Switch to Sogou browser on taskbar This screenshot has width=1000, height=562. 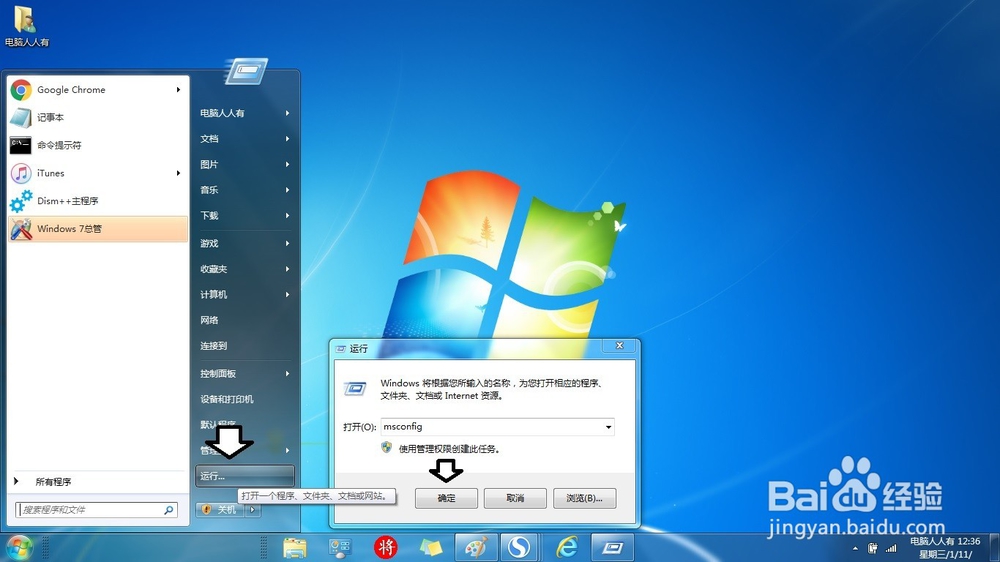click(520, 547)
